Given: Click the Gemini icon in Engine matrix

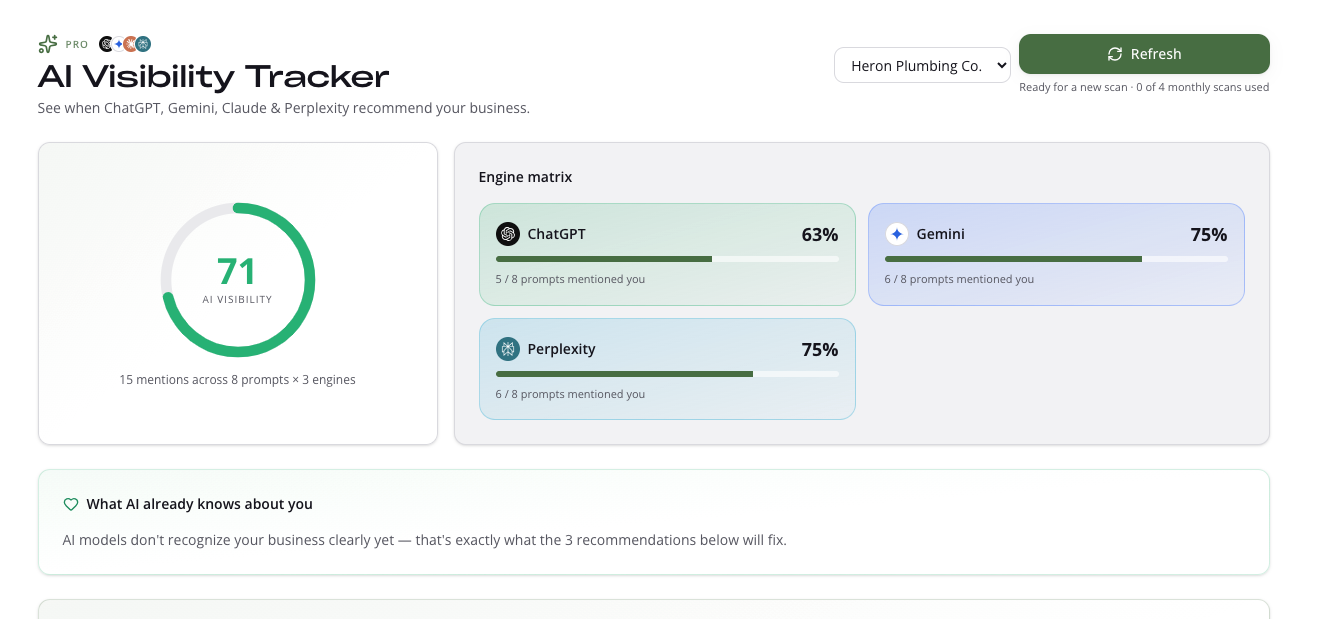Looking at the screenshot, I should (897, 234).
